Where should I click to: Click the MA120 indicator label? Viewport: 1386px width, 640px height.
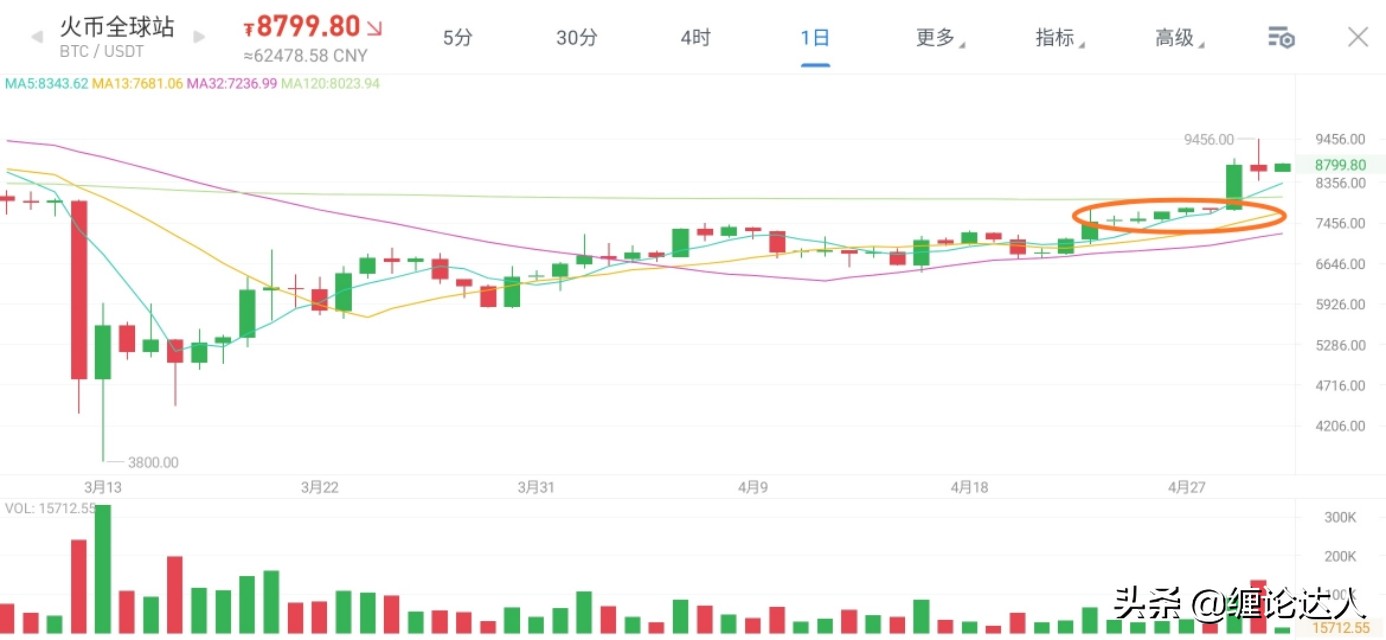pos(330,84)
